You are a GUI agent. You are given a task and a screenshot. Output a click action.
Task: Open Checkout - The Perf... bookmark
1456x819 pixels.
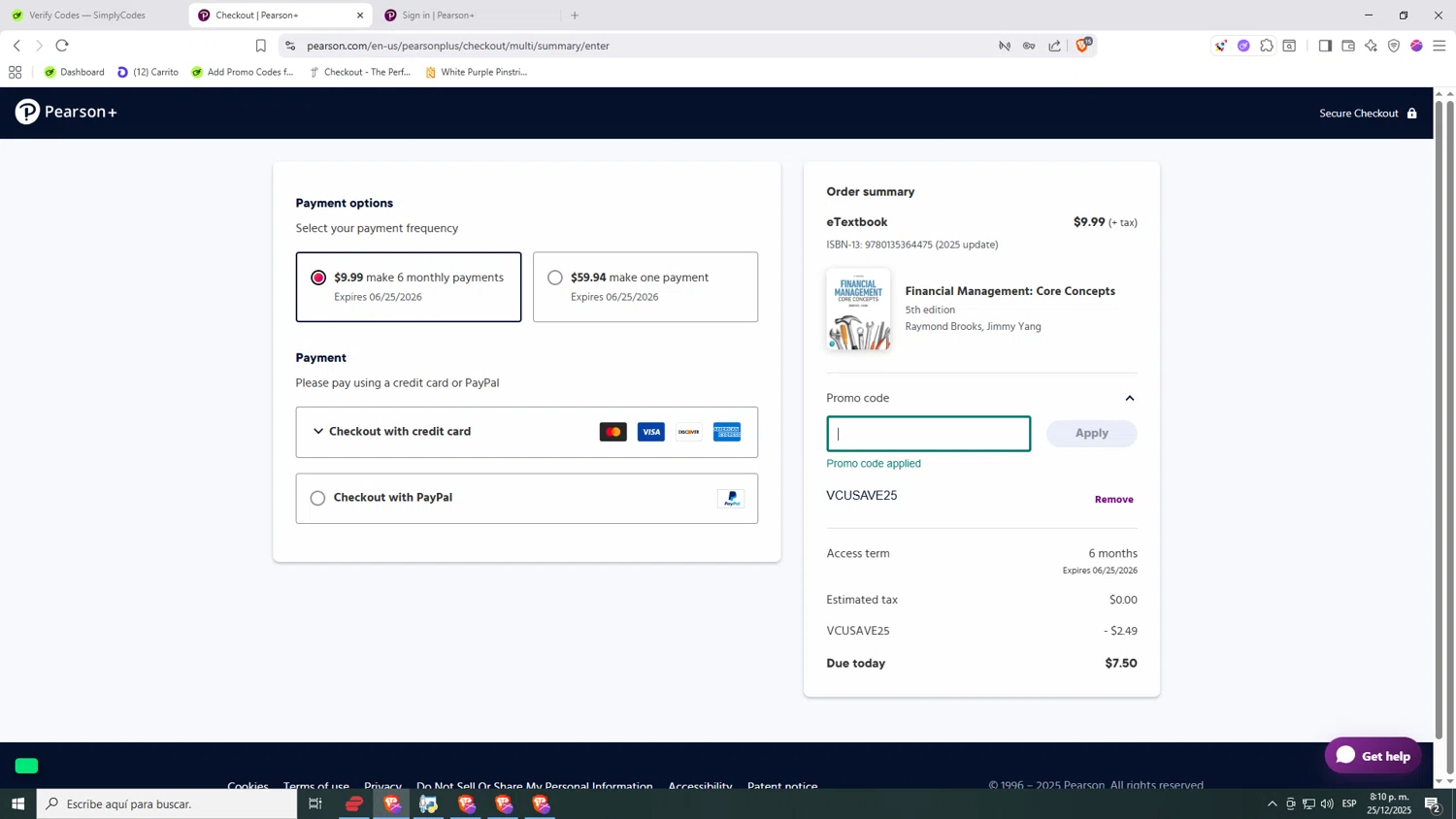(360, 72)
